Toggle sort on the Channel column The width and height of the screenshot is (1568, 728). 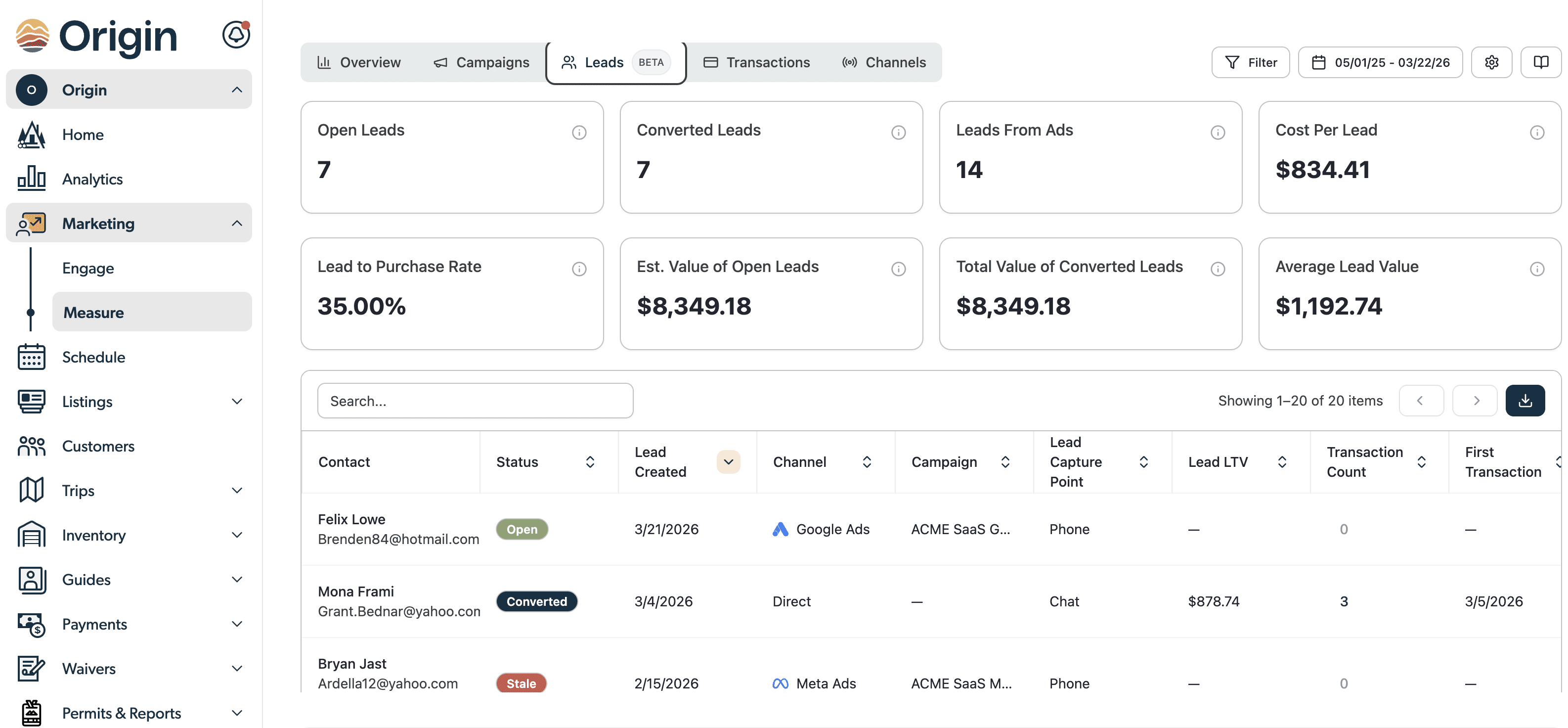(x=867, y=462)
